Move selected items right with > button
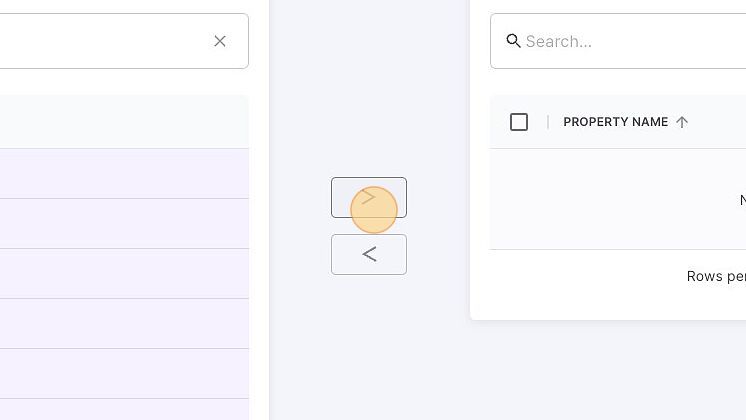 coord(369,197)
